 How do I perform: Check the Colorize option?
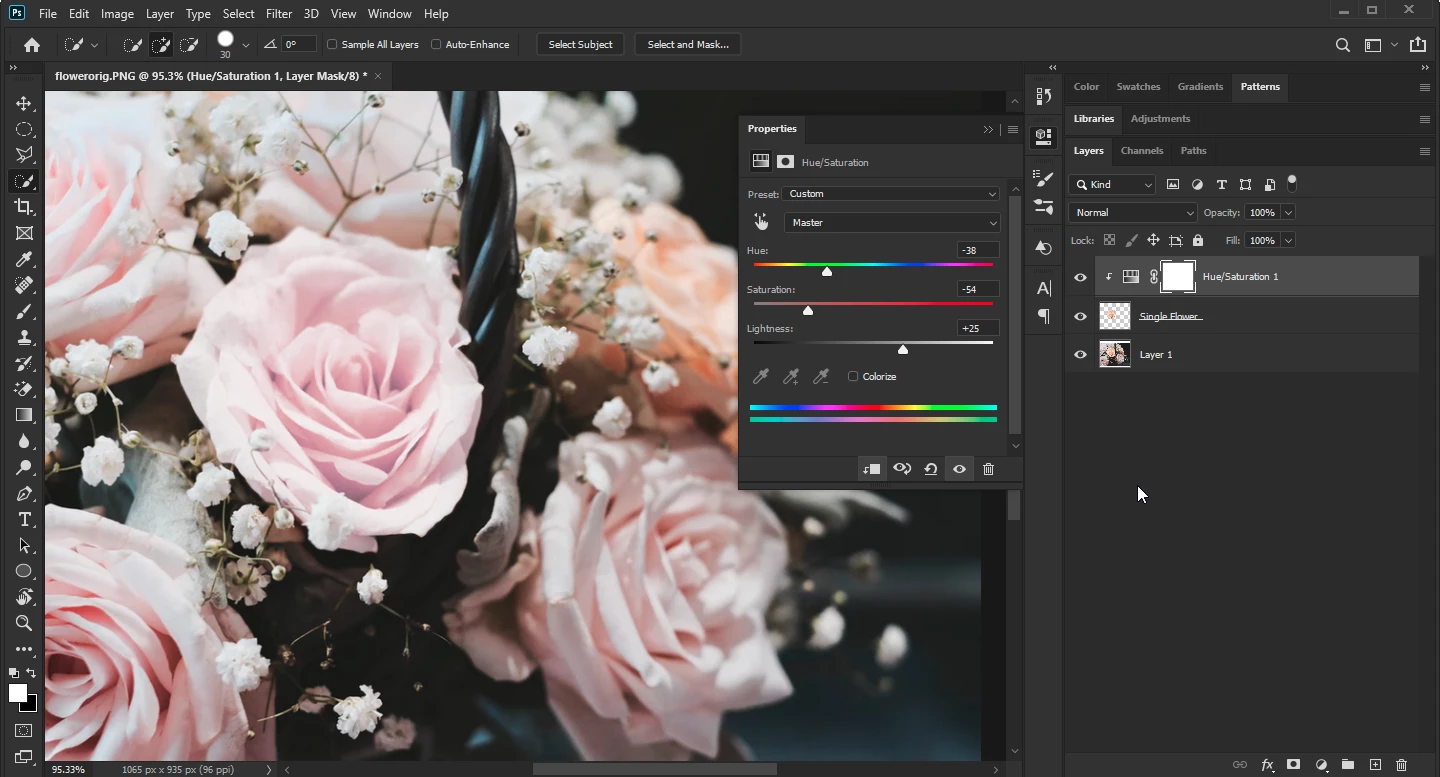tap(853, 377)
